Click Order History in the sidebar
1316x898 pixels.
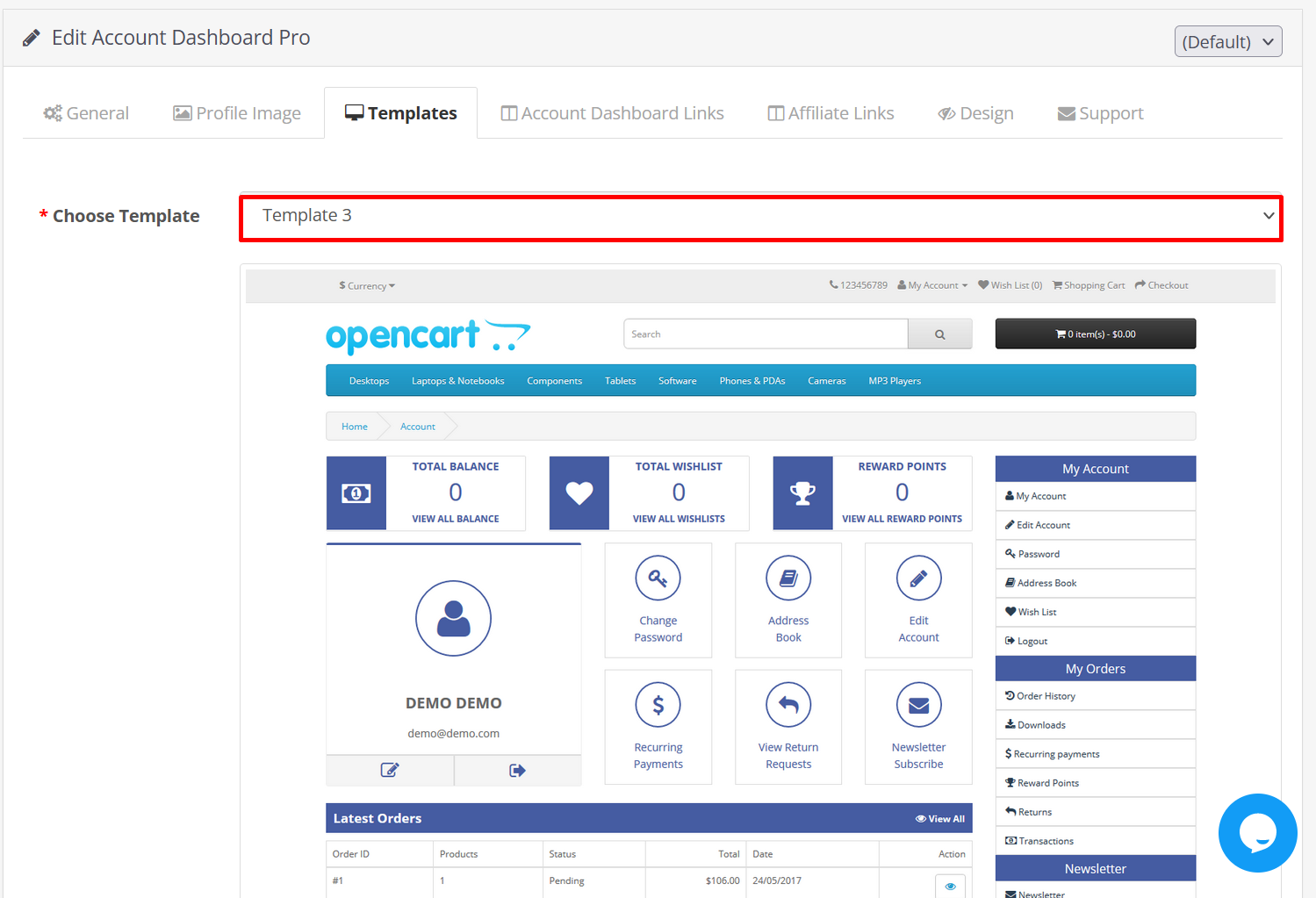point(1096,696)
